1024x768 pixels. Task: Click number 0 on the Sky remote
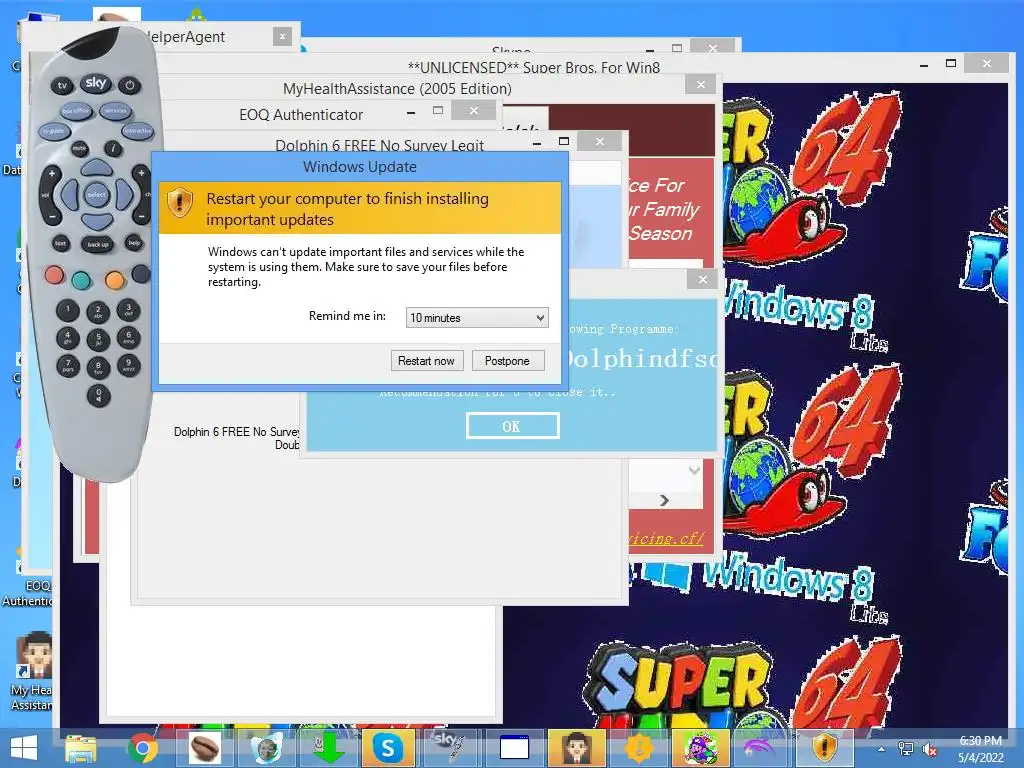click(x=99, y=395)
